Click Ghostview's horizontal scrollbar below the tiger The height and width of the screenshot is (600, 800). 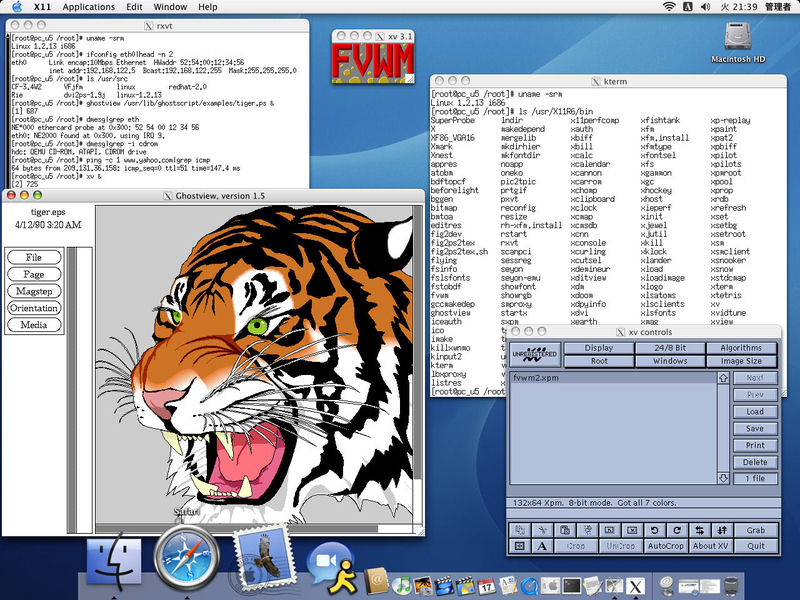click(254, 528)
